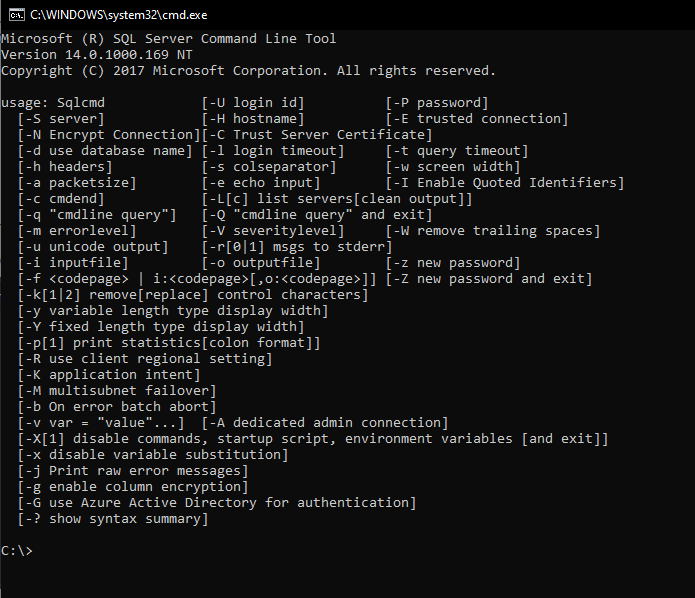Click the C:\> command prompt line
Image resolution: width=695 pixels, height=598 pixels.
pos(17,551)
